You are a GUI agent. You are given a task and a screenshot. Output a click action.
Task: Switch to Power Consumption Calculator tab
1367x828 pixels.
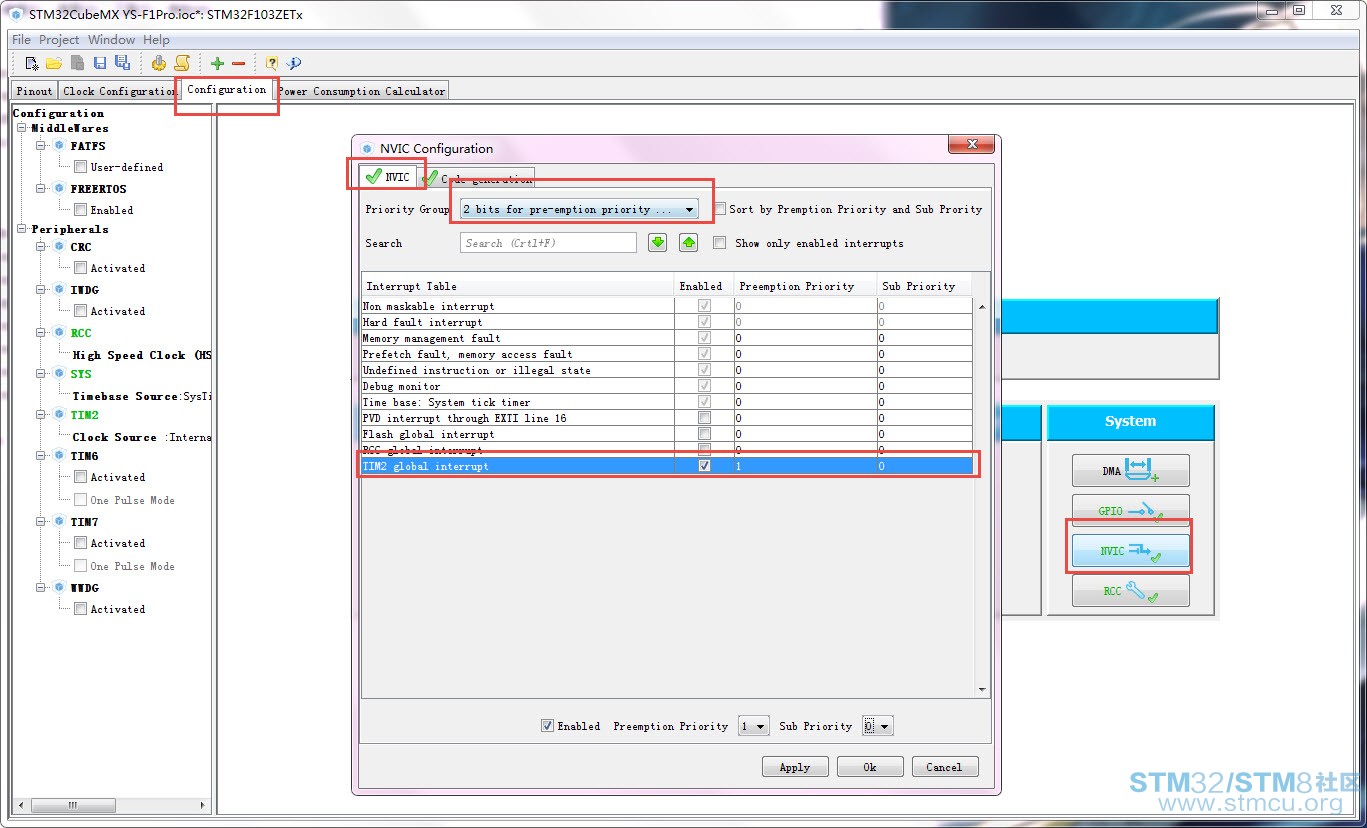(362, 91)
